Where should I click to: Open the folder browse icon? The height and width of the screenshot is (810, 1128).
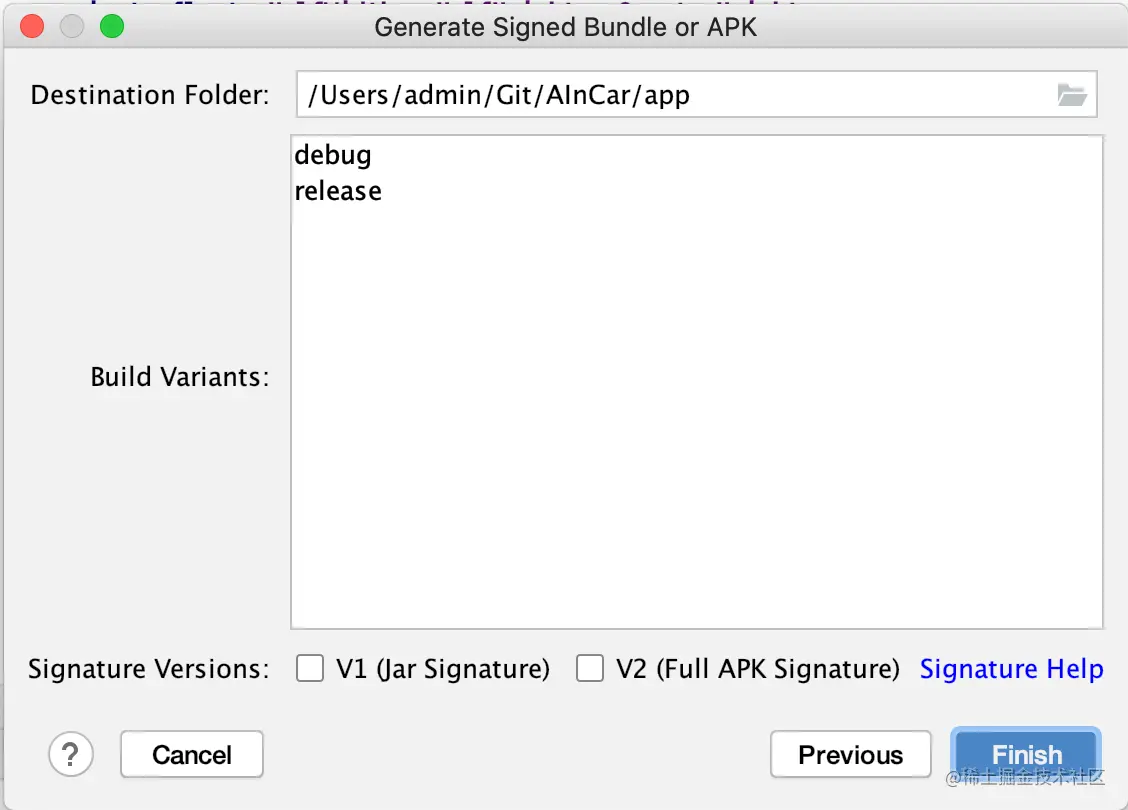tap(1071, 95)
